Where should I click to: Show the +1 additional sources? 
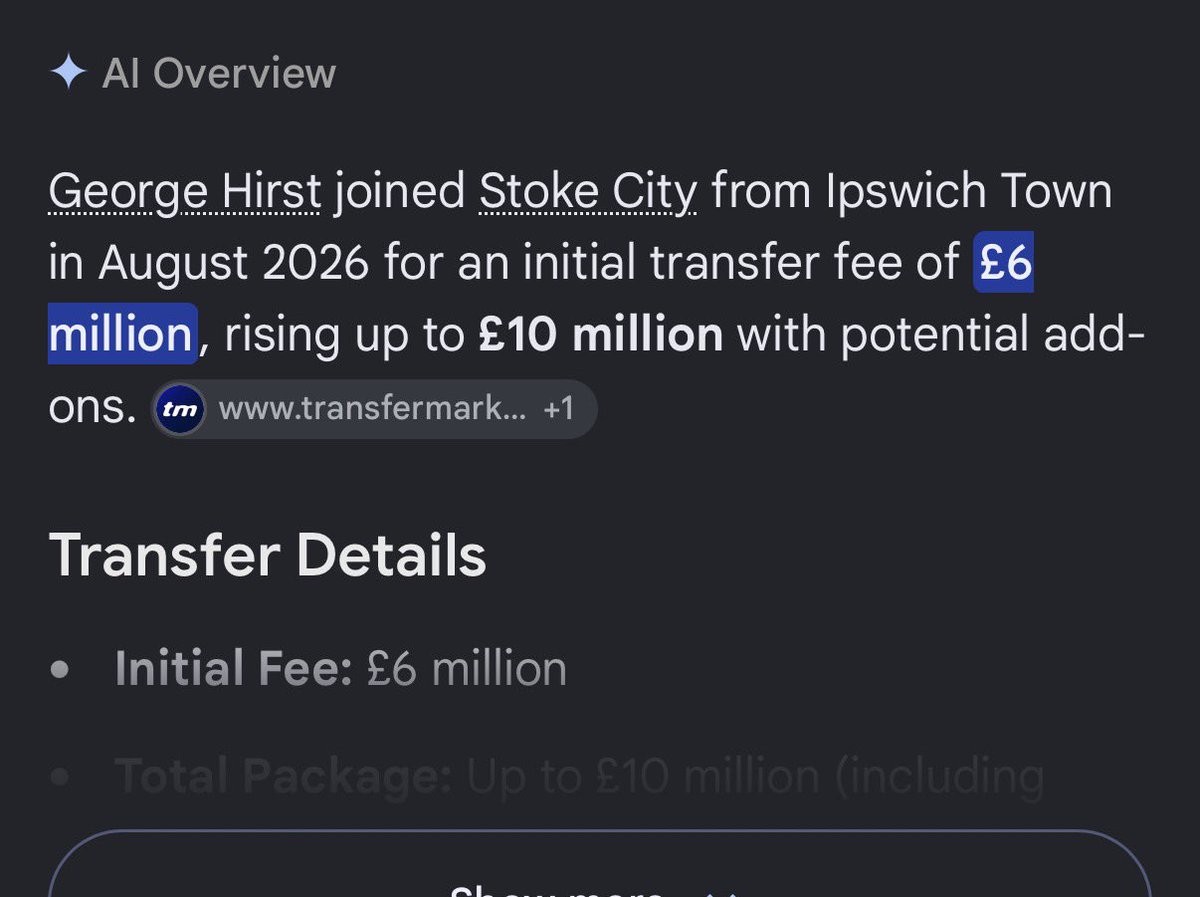point(559,408)
